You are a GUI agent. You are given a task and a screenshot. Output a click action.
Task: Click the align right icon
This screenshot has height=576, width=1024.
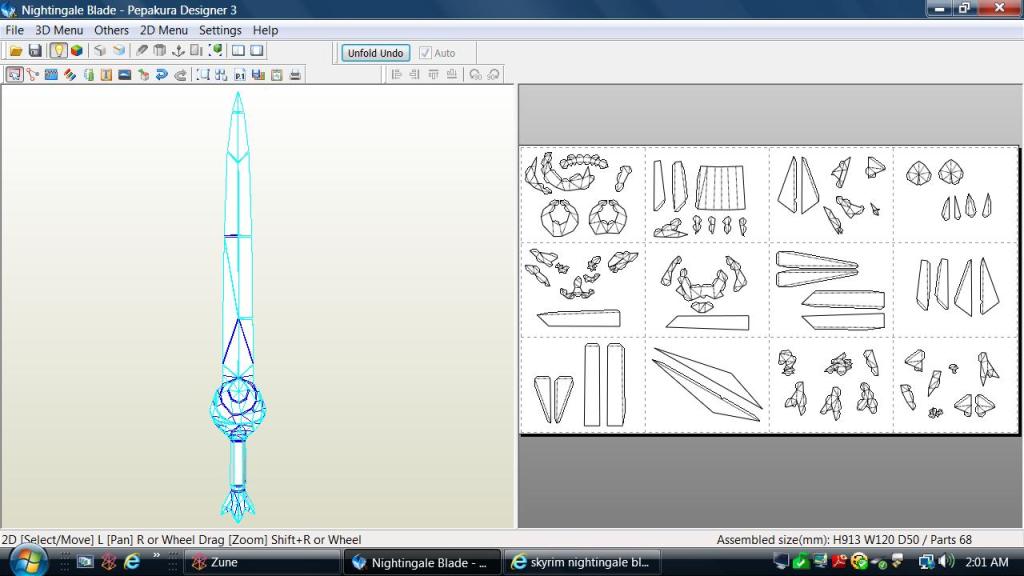414,75
